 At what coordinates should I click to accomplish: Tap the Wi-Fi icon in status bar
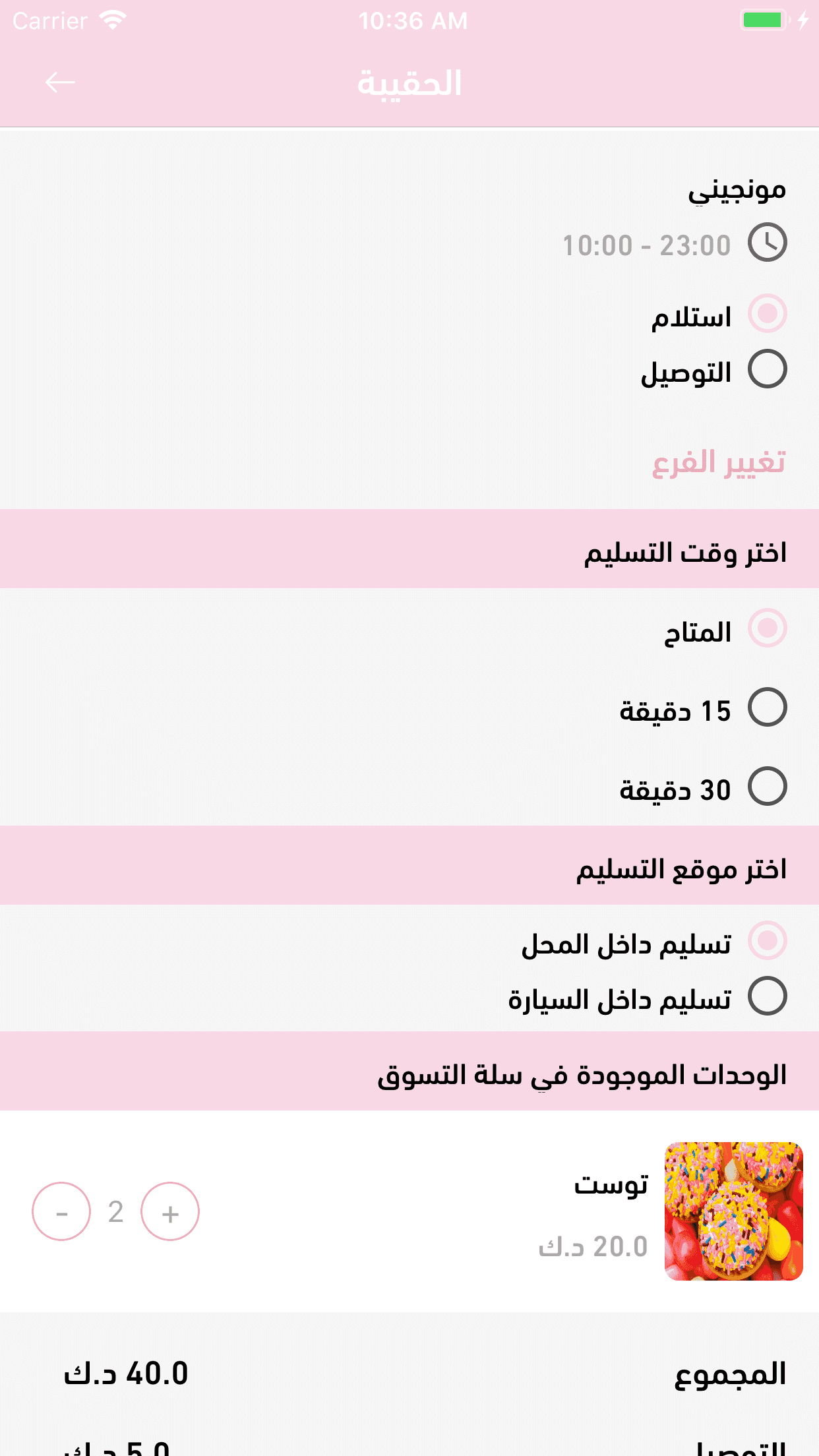click(x=113, y=20)
